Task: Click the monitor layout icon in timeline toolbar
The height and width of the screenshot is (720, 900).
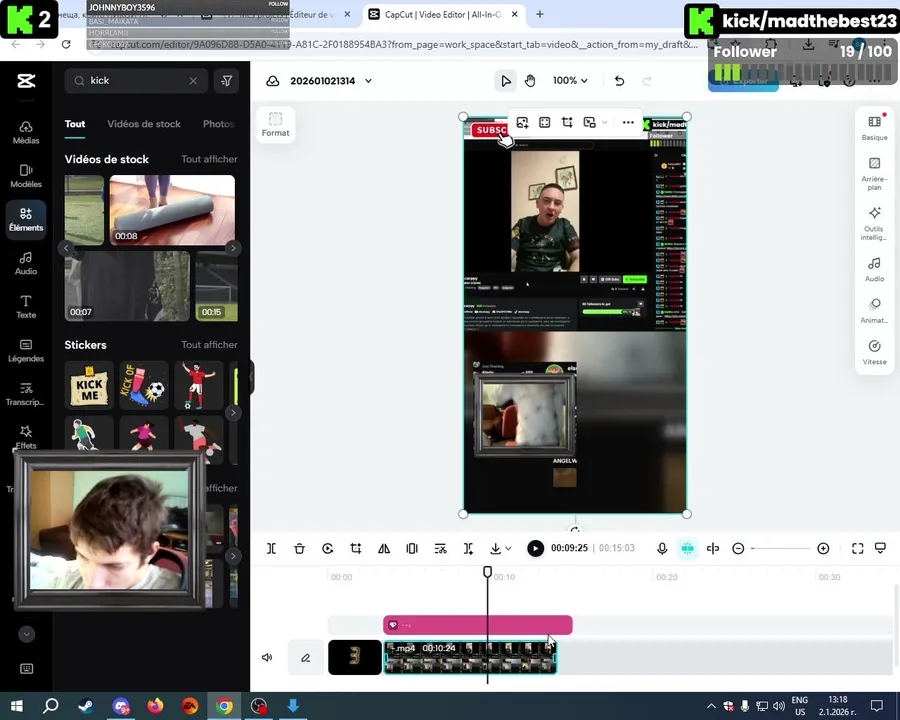Action: (x=880, y=548)
